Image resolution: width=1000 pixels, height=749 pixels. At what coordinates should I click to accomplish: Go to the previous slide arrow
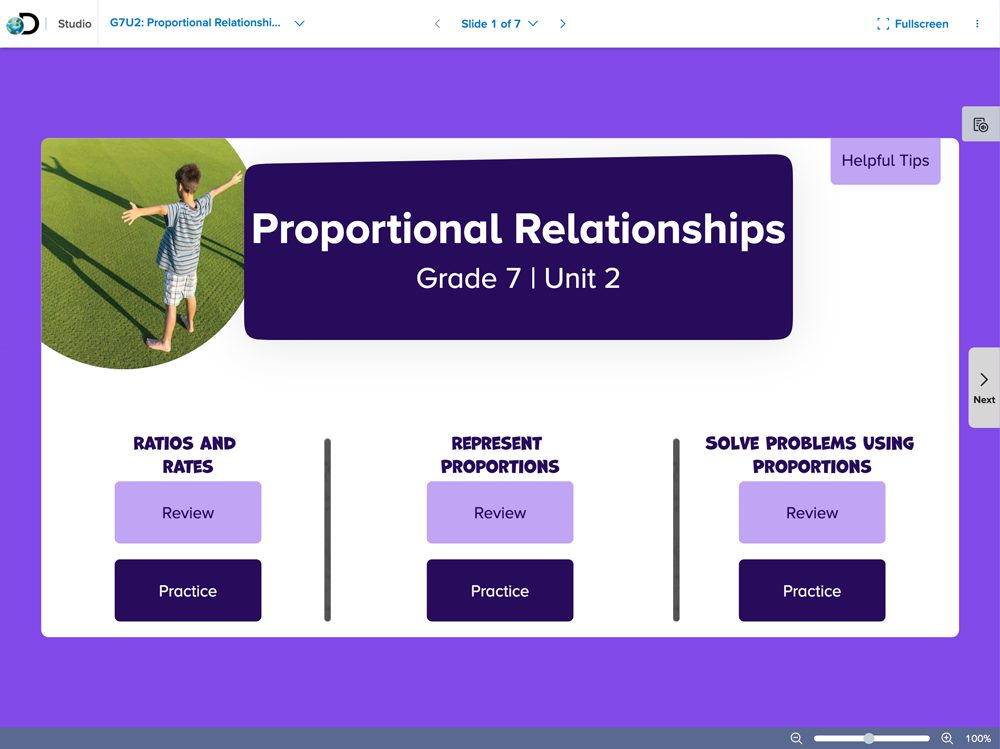point(437,24)
